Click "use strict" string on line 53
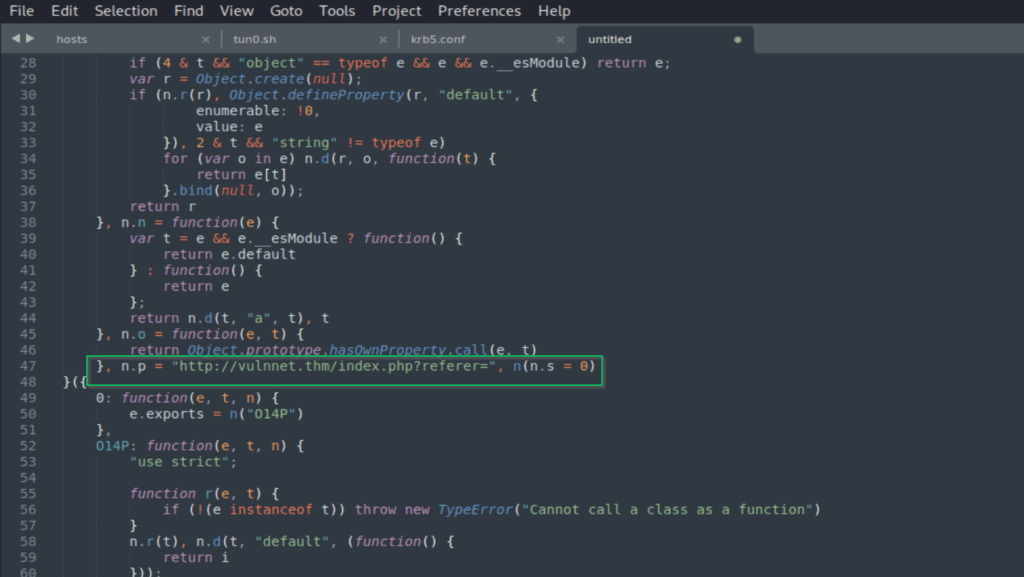 point(179,462)
